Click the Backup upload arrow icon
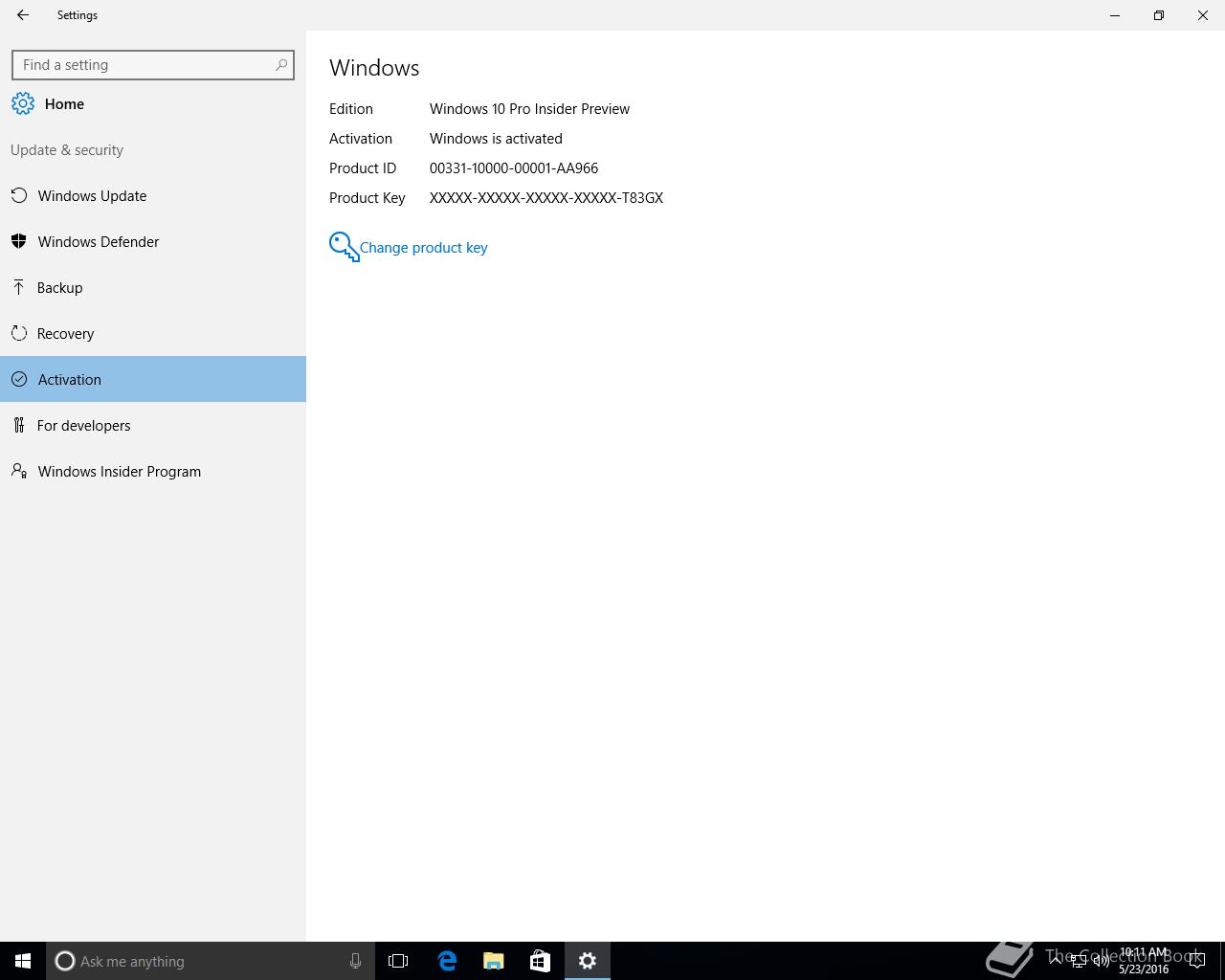 coord(19,287)
